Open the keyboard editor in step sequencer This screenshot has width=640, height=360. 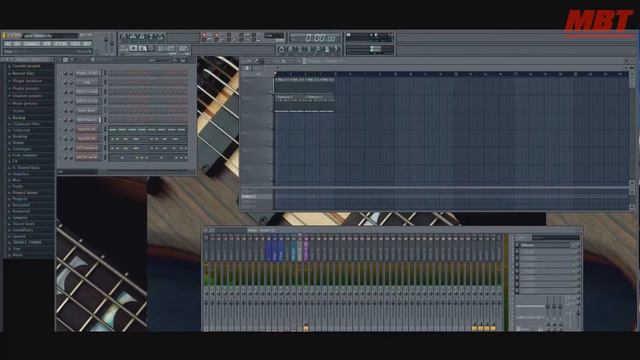(x=183, y=60)
